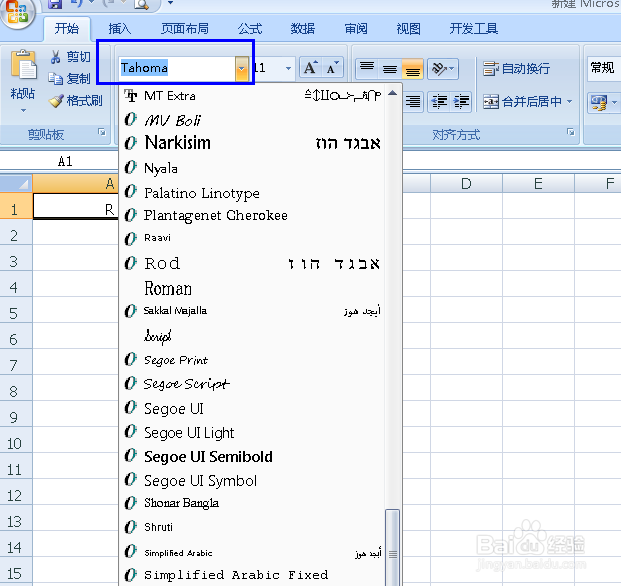The width and height of the screenshot is (621, 586).
Task: Open the font name dropdown arrow
Action: [241, 68]
